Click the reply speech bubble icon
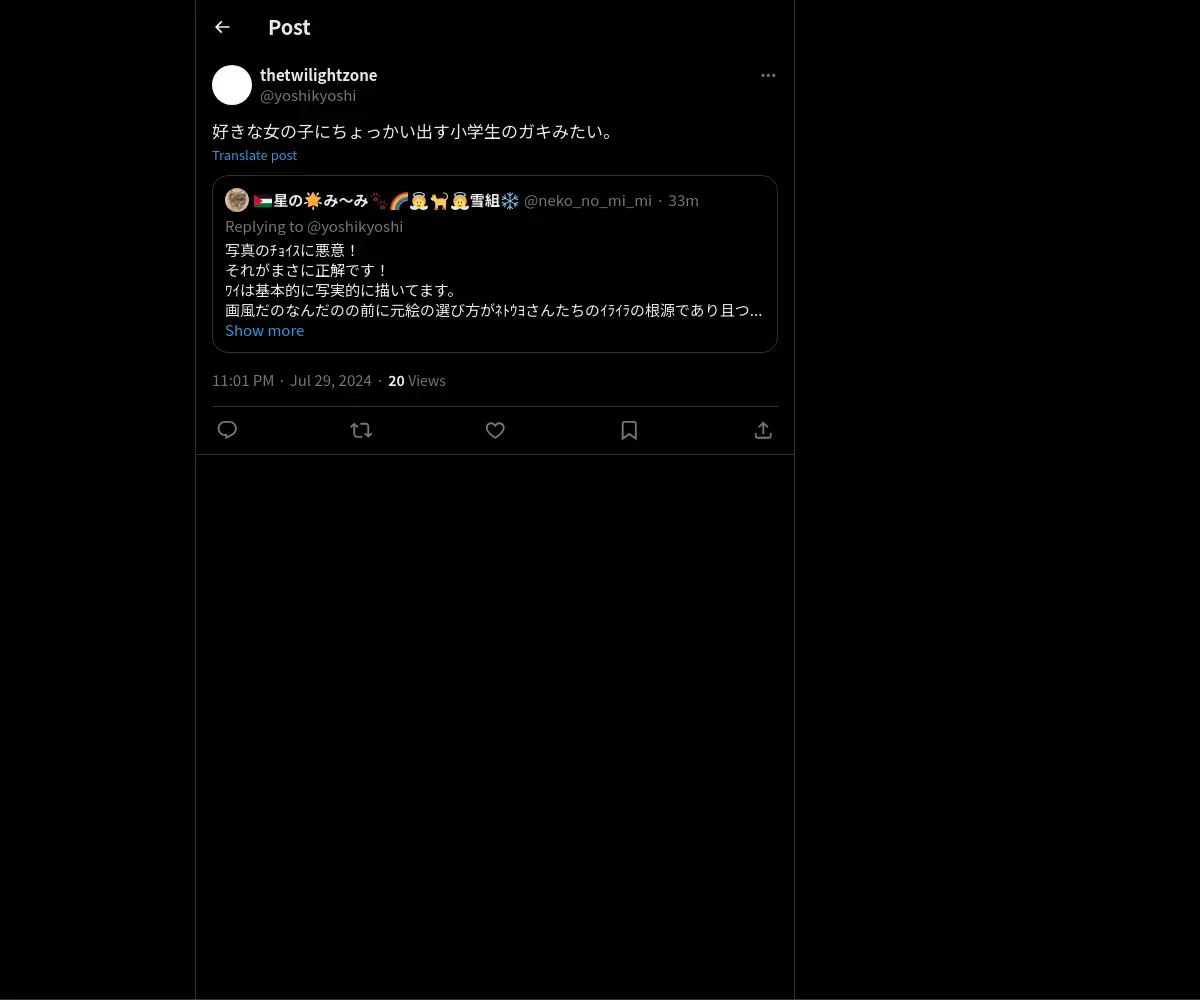 (x=227, y=430)
